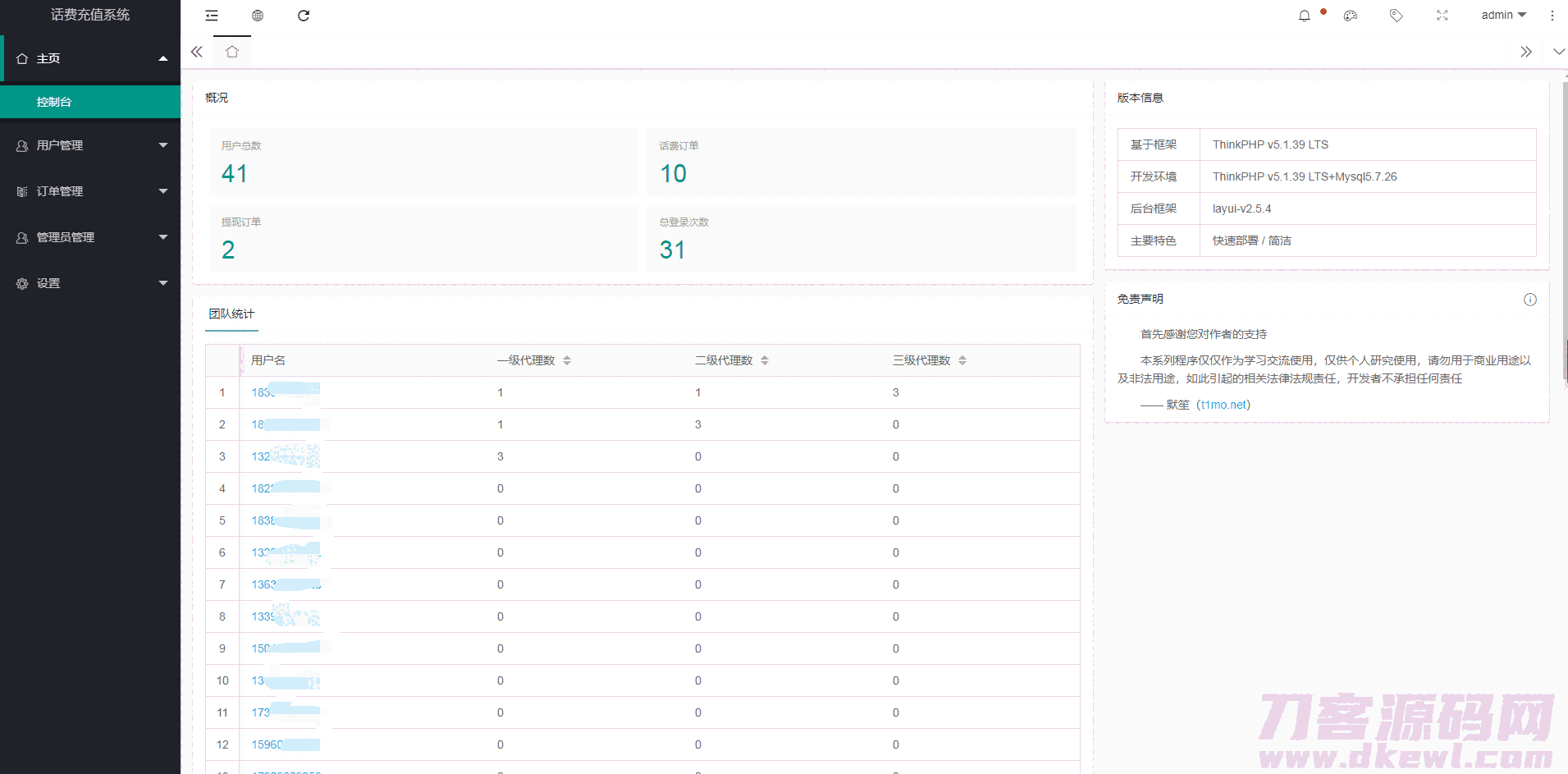Click the refresh icon in top toolbar

[x=304, y=16]
